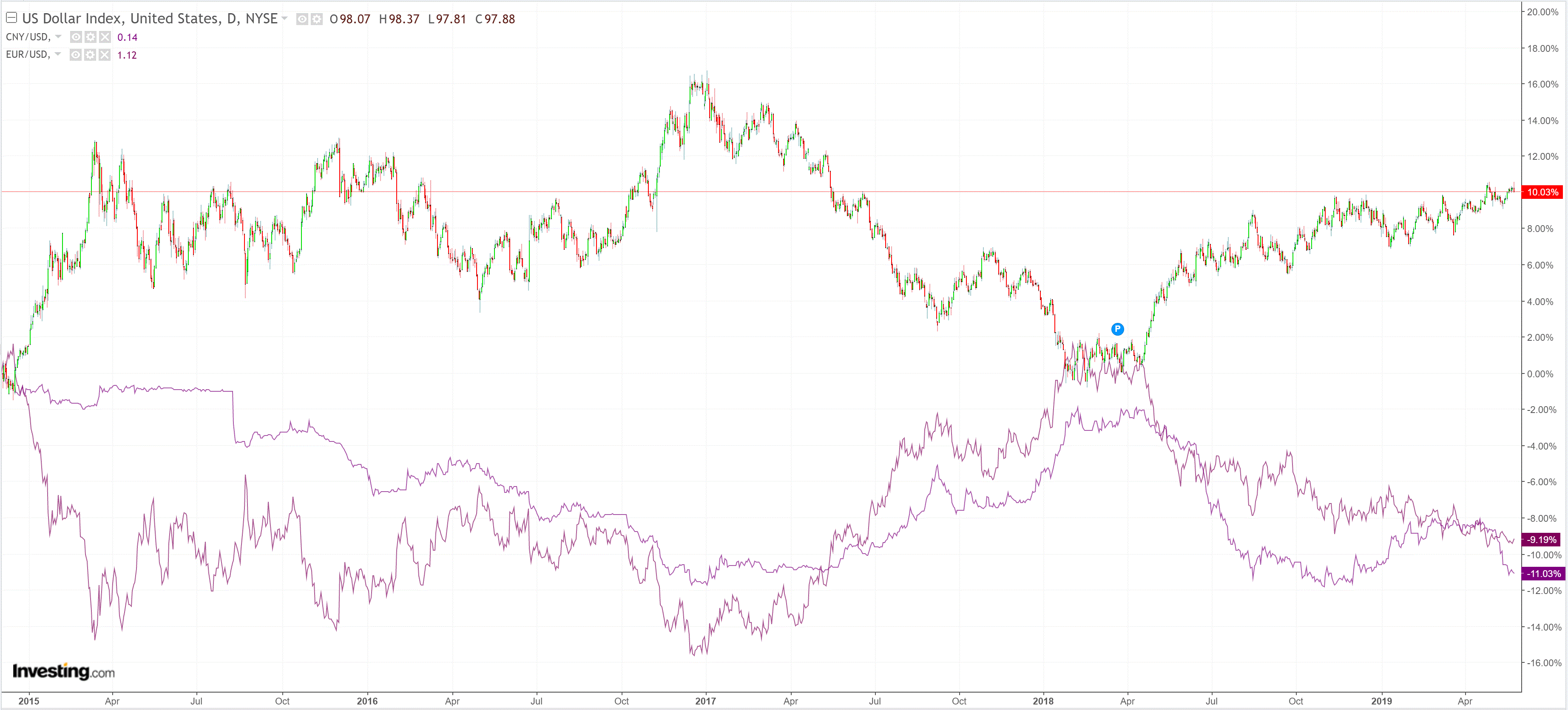Open US Dollar Index settings gear
Screen dimensions: 1568x710
click(x=316, y=19)
